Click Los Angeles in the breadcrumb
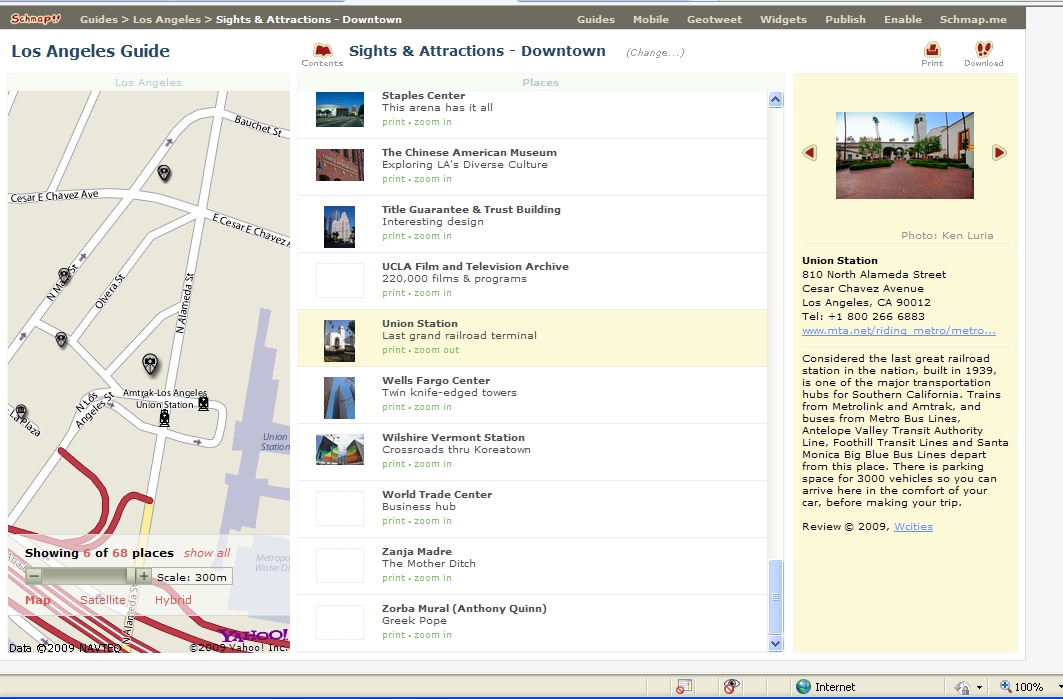The image size is (1063, 699). [167, 19]
